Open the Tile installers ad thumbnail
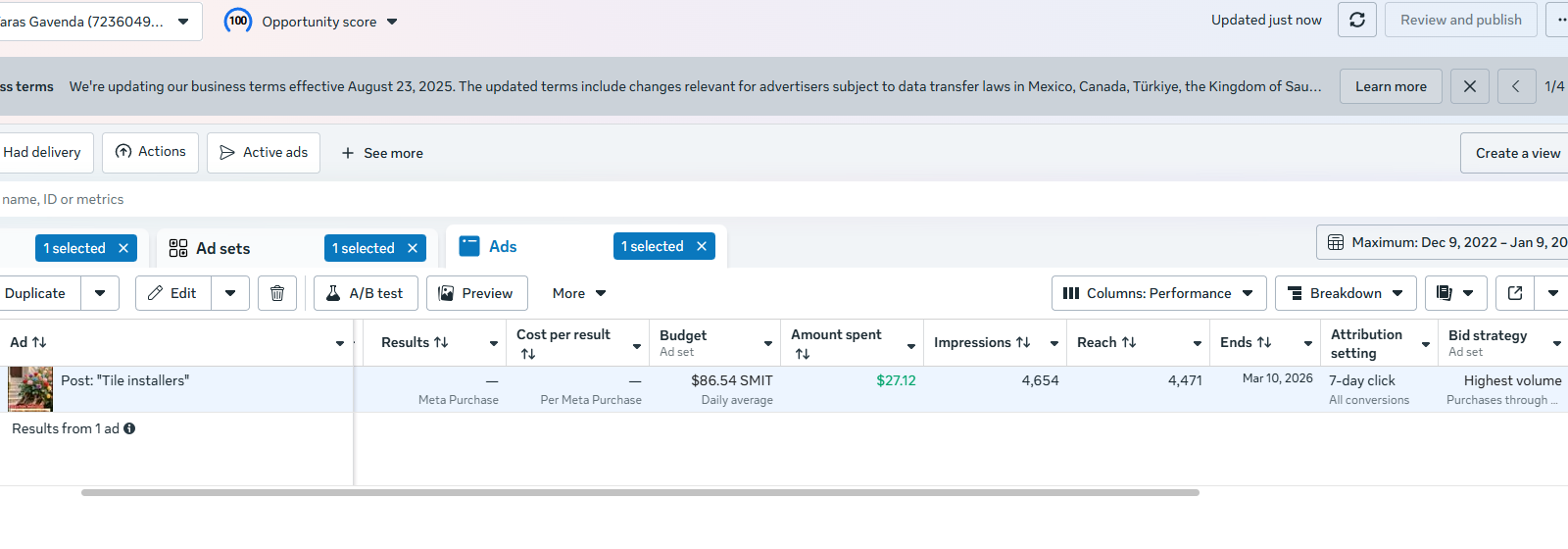Viewport: 1568px width, 549px height. click(x=30, y=389)
